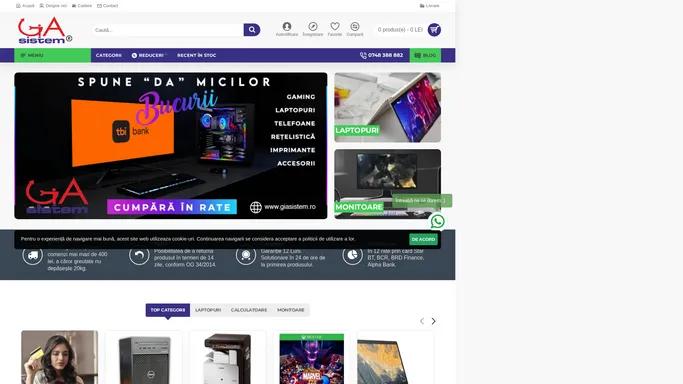
Task: Open the shopping cart icon
Action: [434, 30]
